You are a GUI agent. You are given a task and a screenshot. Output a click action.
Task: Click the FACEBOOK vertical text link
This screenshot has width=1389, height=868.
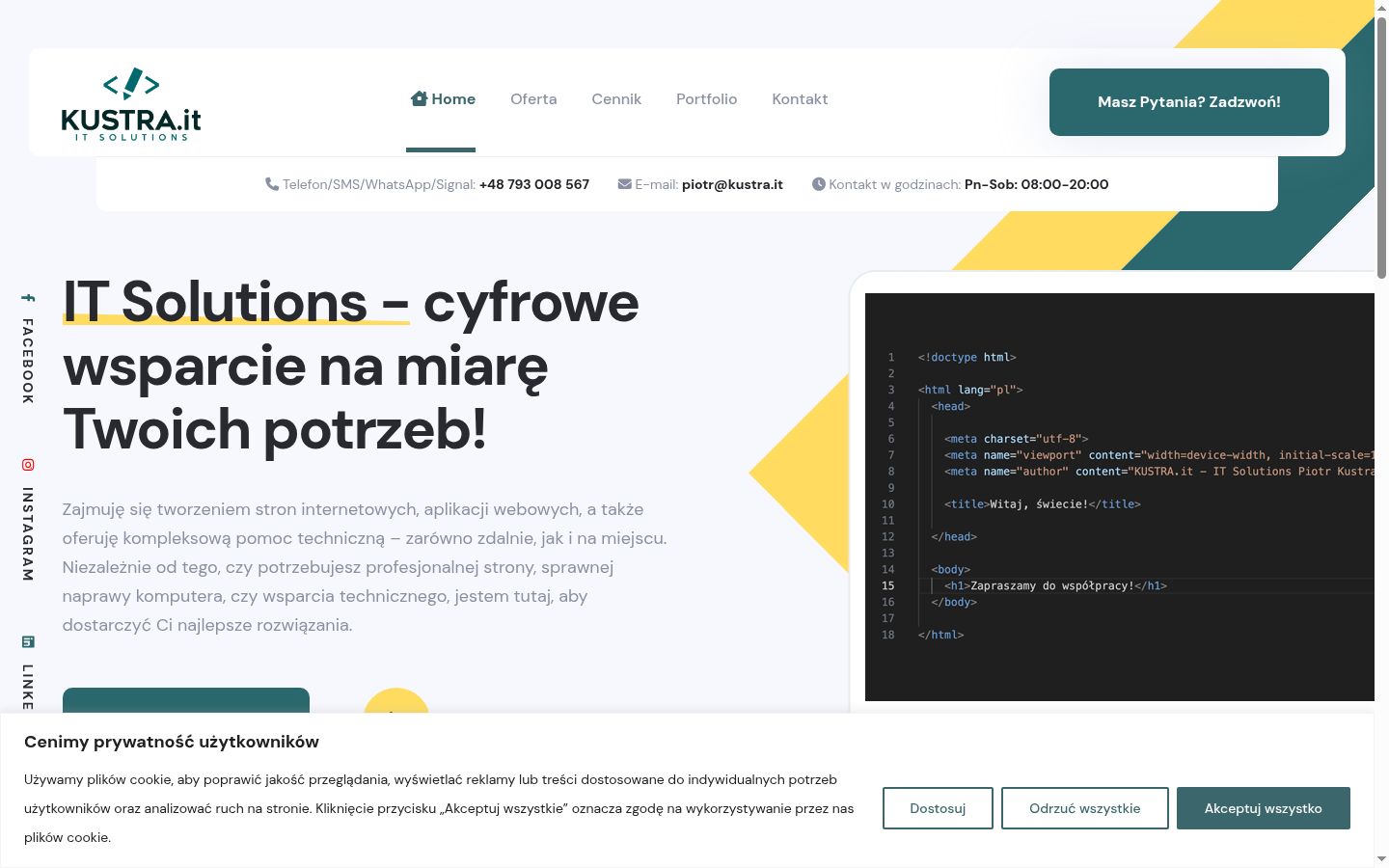(28, 361)
